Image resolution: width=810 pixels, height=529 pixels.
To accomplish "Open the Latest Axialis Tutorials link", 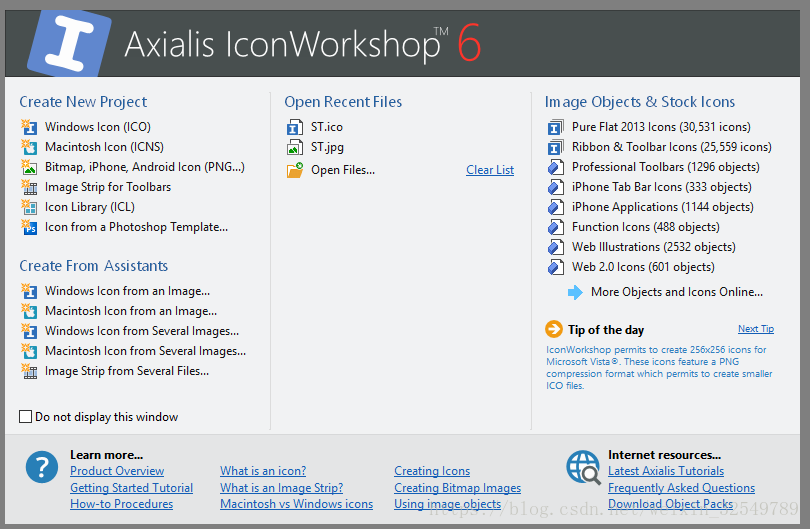I will (x=666, y=471).
